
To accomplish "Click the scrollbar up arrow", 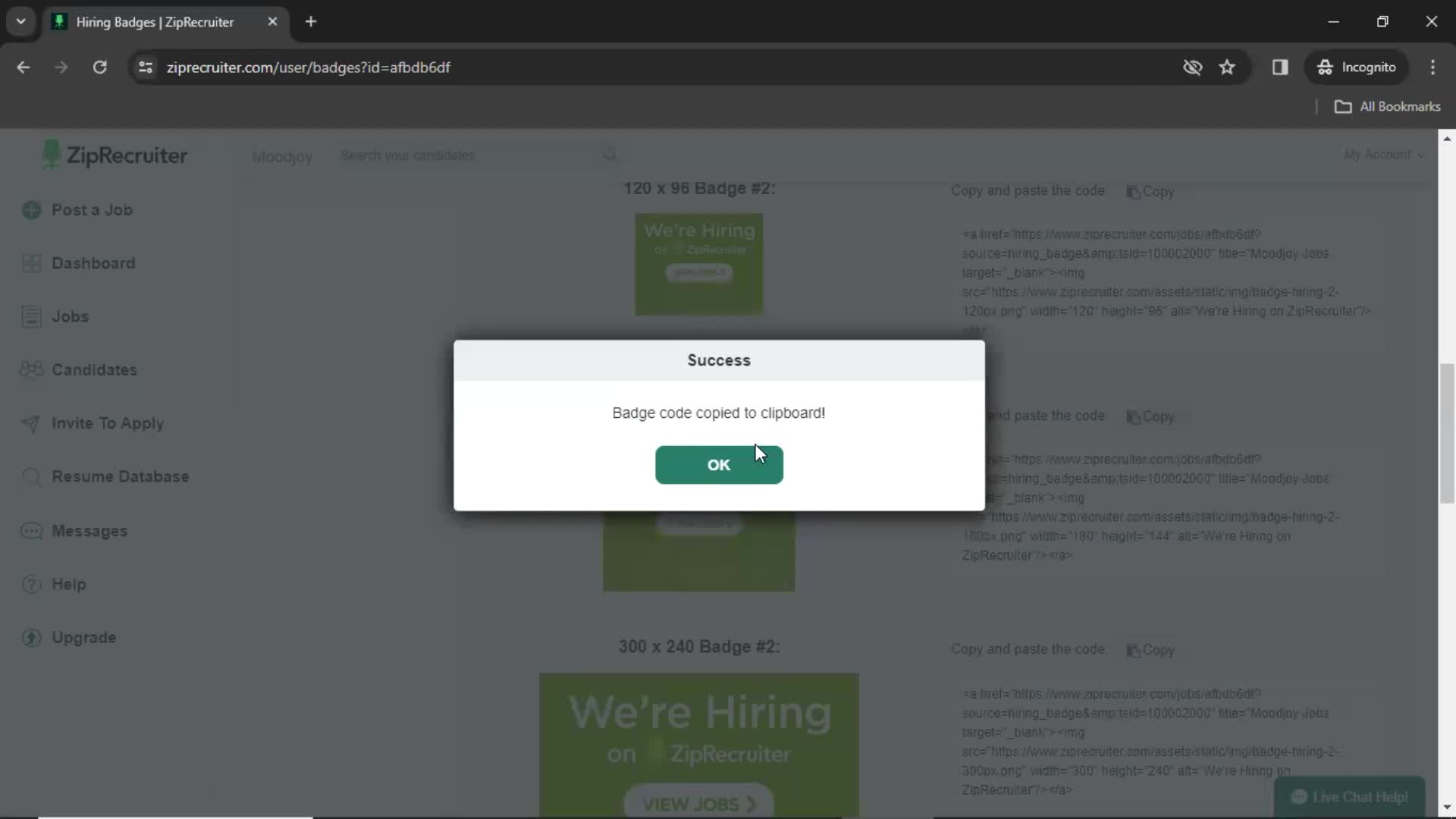I will (x=1446, y=139).
